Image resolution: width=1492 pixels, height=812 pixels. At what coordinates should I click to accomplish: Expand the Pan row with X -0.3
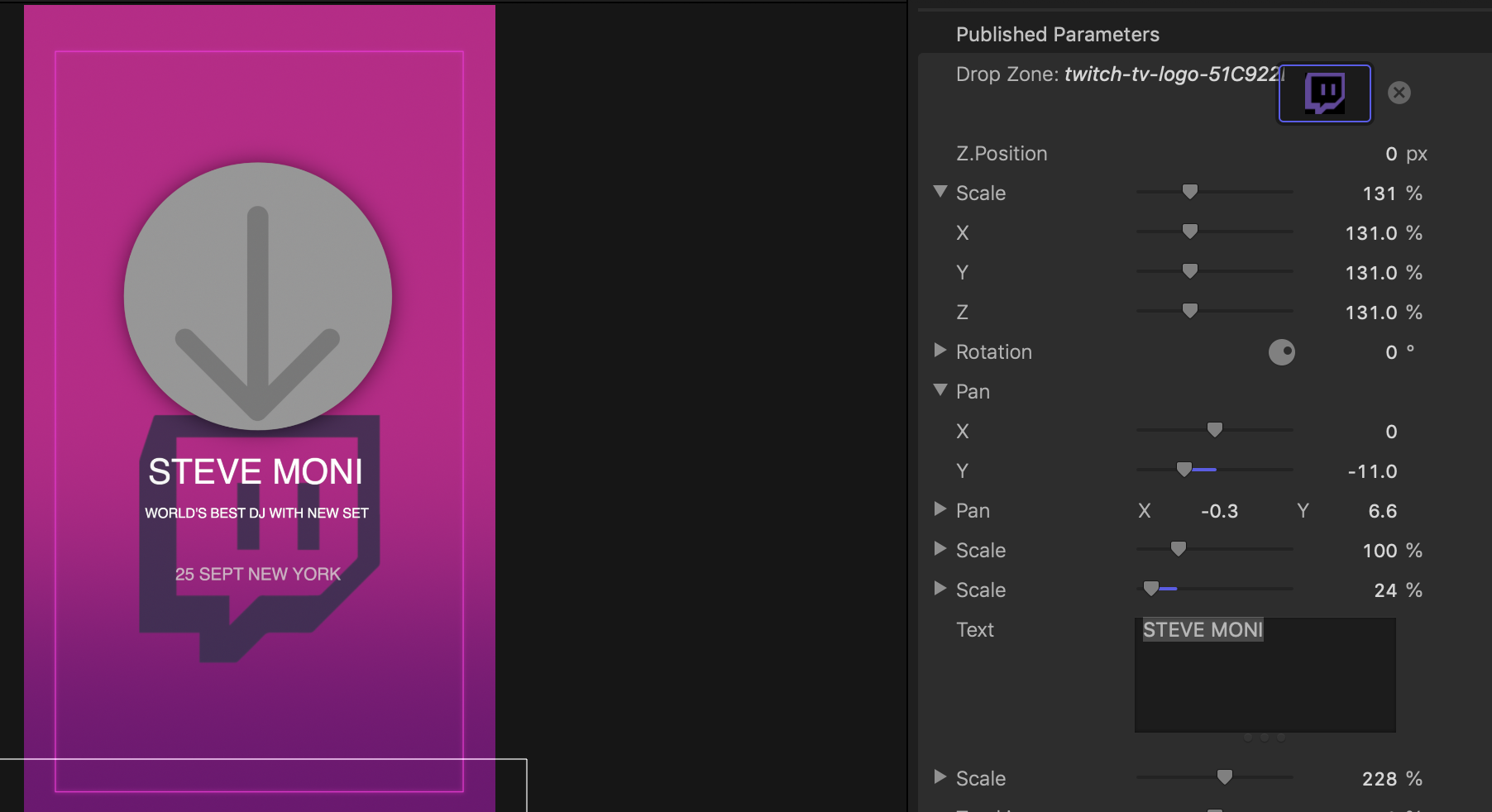point(940,509)
